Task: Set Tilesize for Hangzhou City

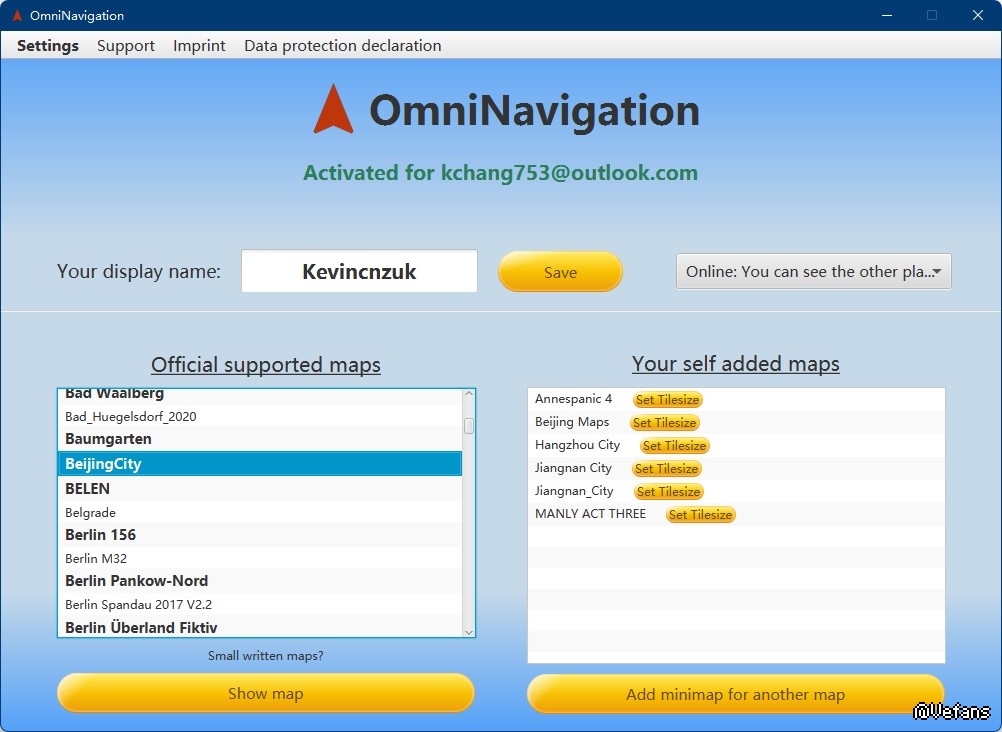Action: point(675,446)
